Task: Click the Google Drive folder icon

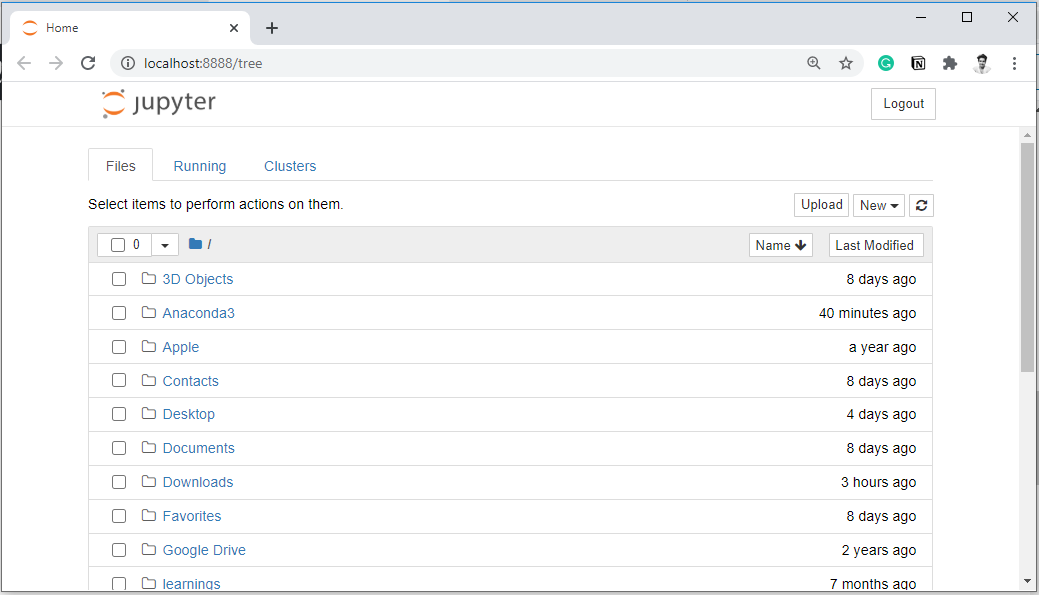Action: 148,549
